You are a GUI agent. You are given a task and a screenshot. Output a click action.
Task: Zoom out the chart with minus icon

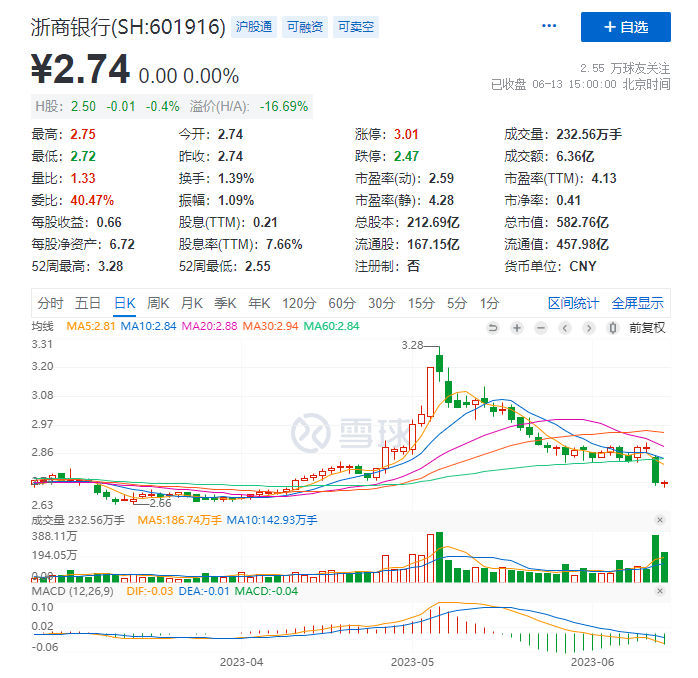[541, 328]
